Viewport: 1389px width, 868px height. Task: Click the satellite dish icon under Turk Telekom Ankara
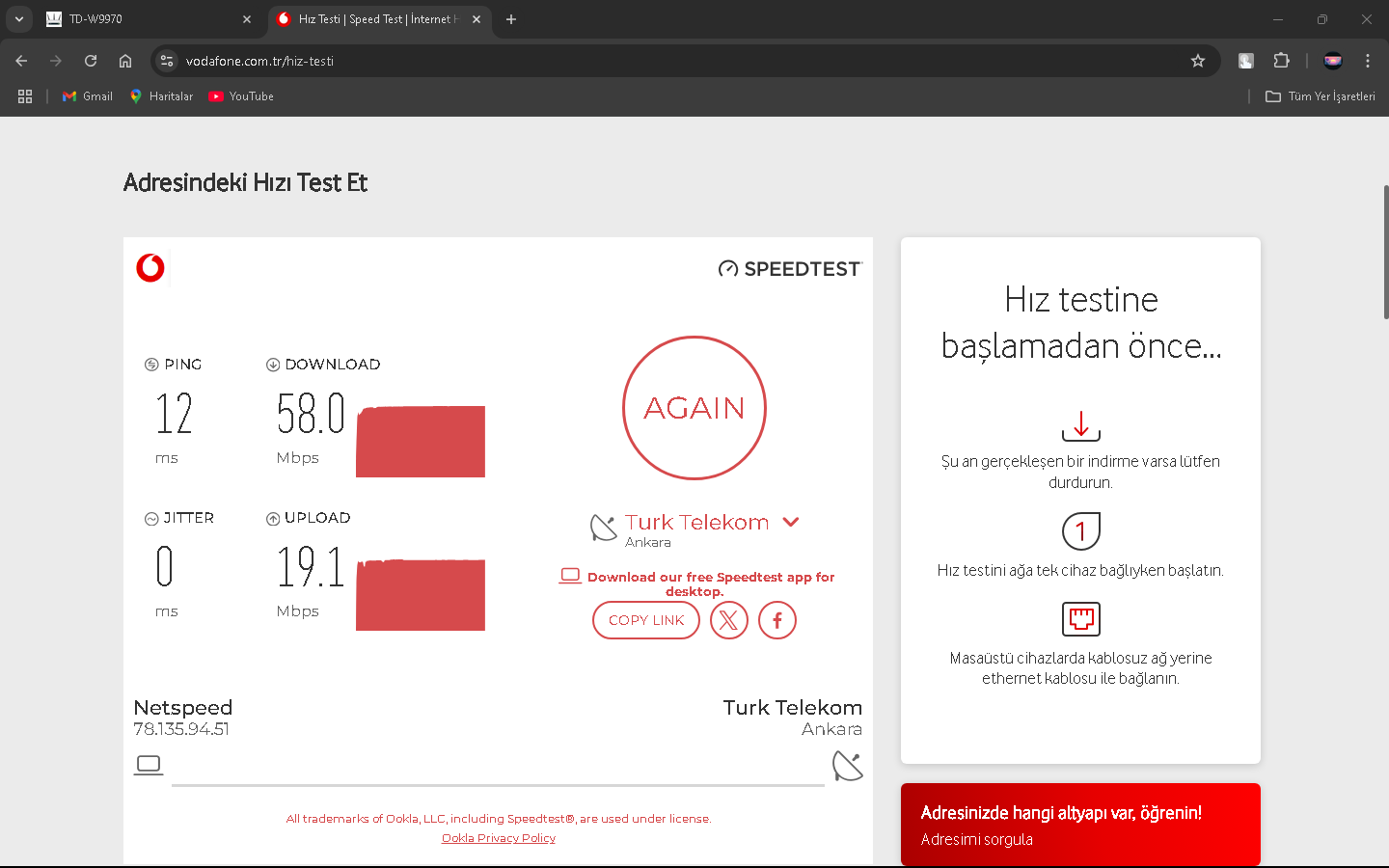[x=848, y=766]
